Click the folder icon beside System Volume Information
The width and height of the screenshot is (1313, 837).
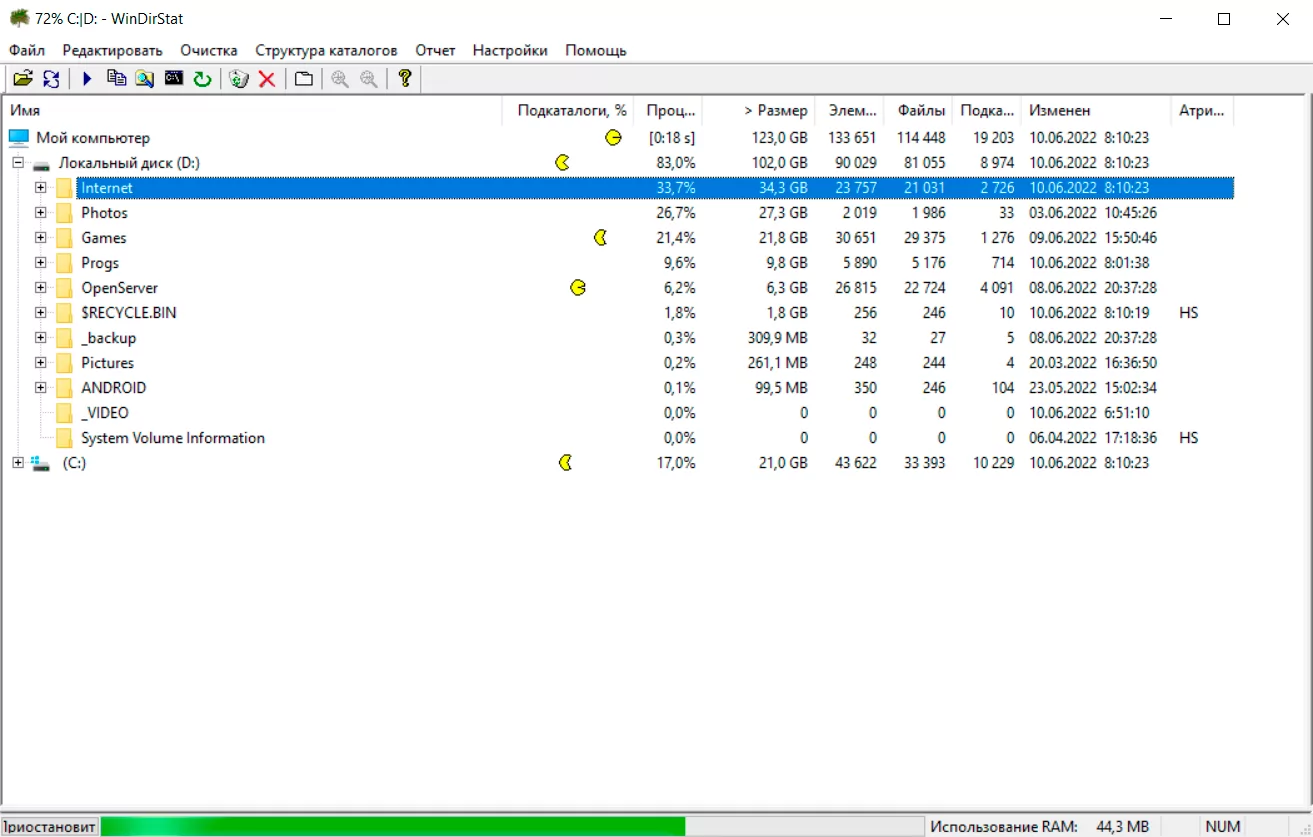coord(64,438)
